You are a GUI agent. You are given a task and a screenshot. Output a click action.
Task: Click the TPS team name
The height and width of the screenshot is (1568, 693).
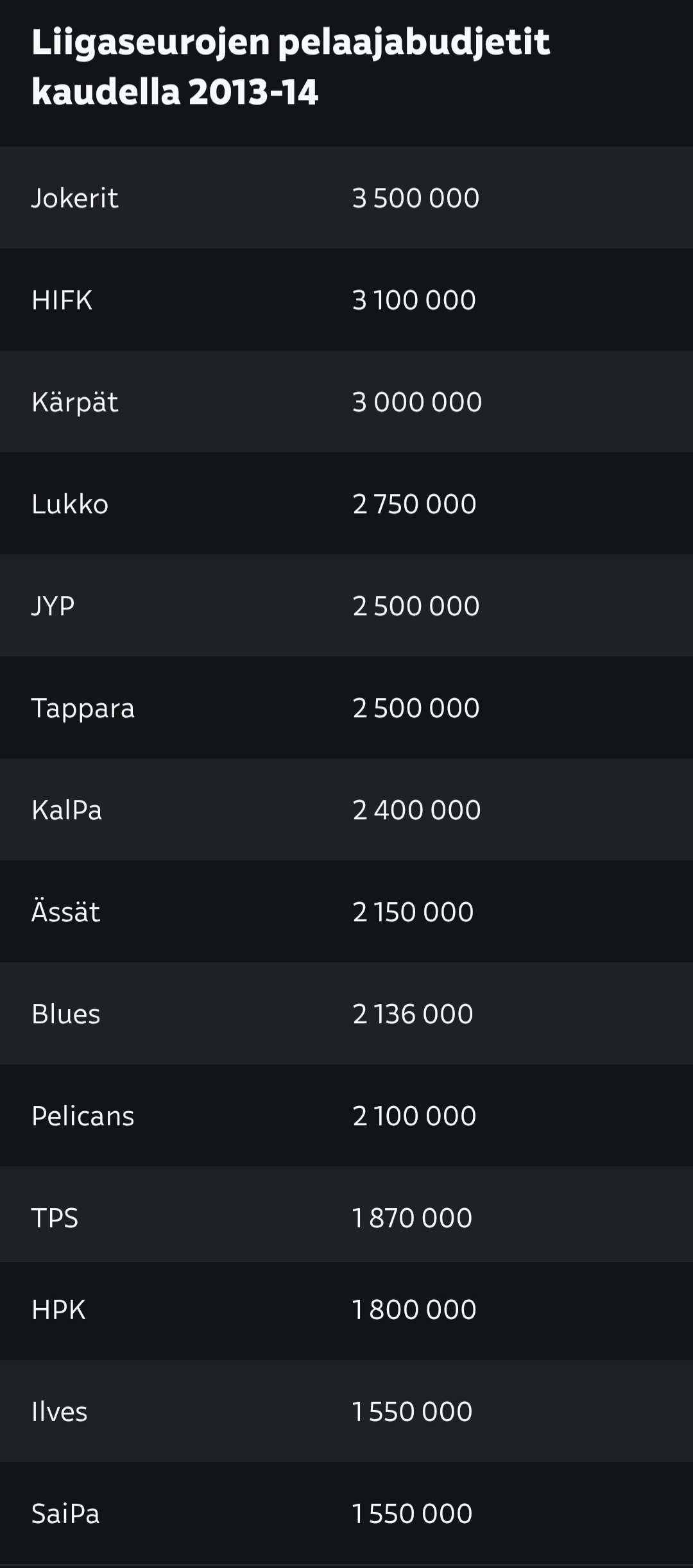55,1218
